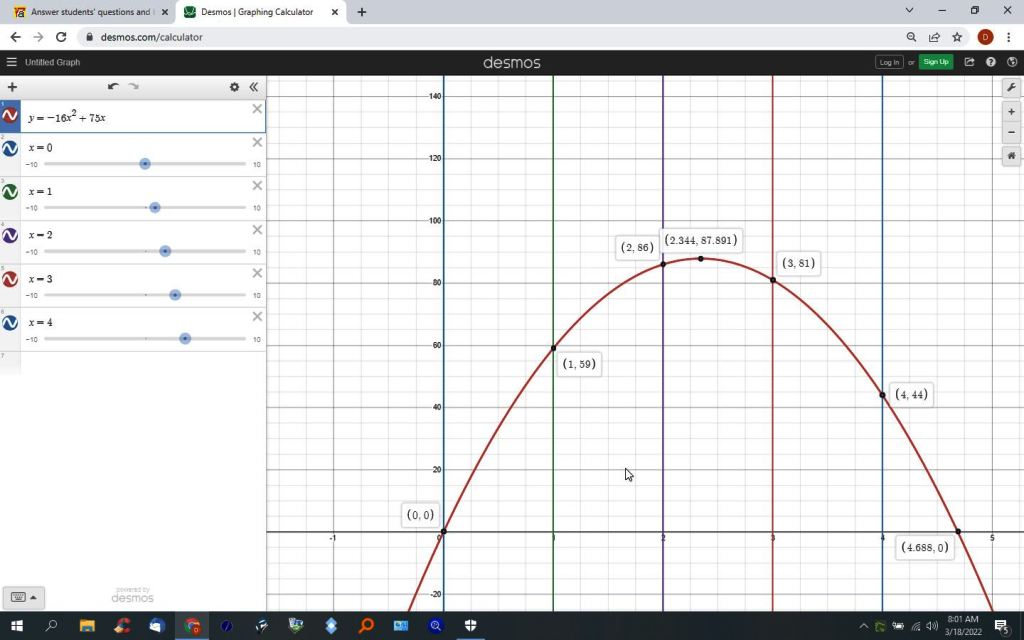Open Windows taskbar search

coord(51,626)
